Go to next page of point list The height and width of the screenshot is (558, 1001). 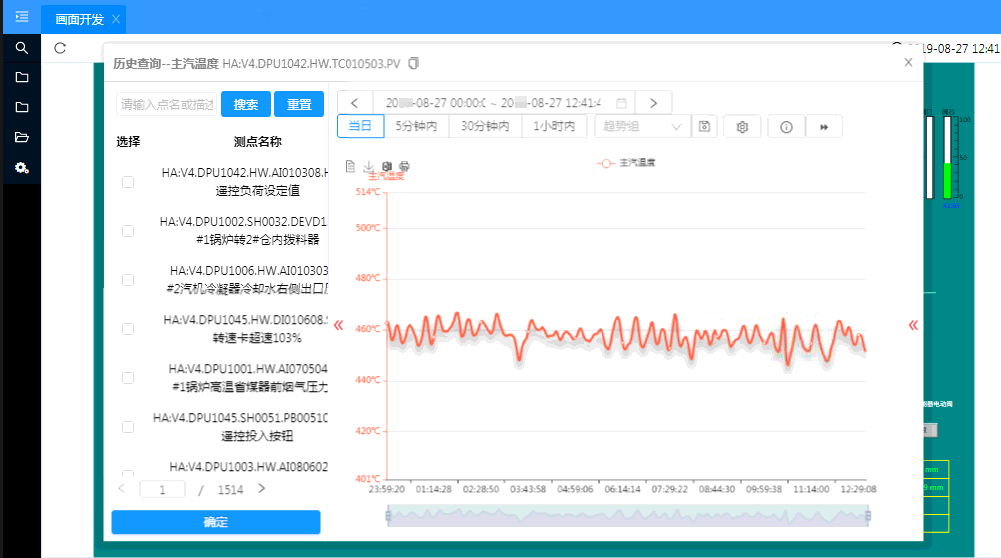pos(261,488)
